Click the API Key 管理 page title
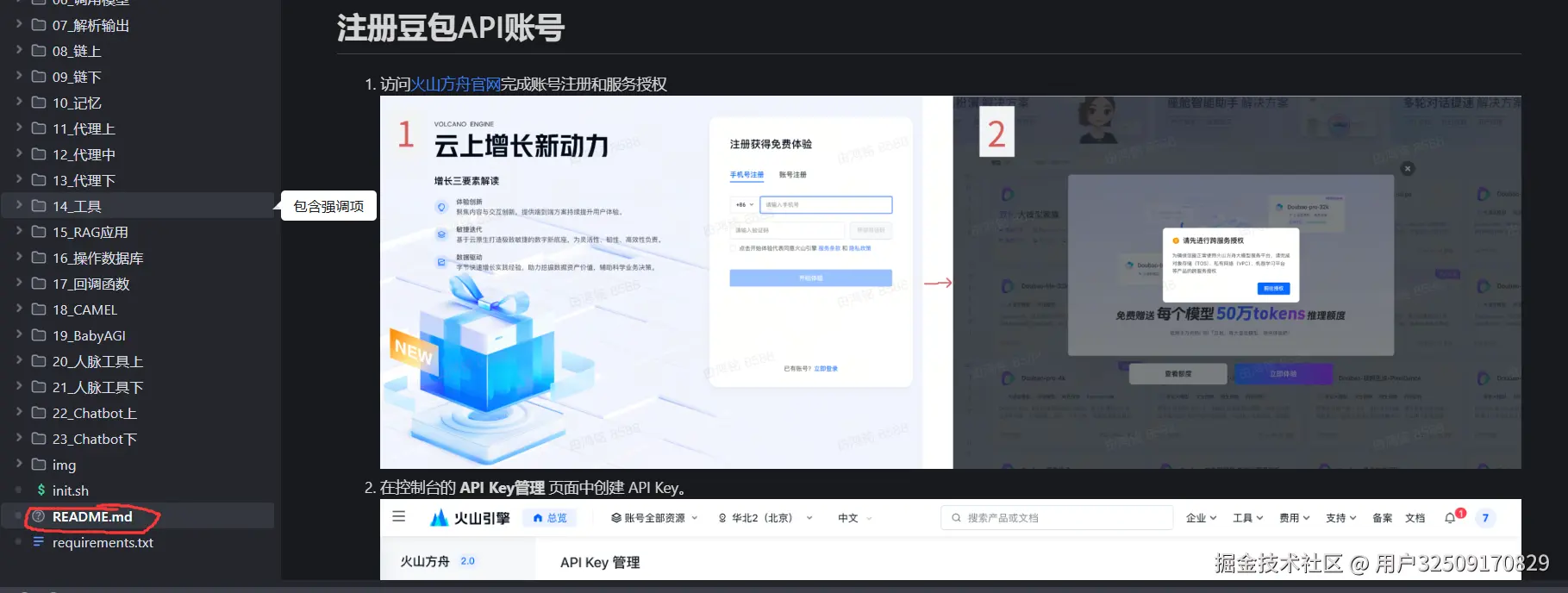The image size is (1568, 593). [x=600, y=562]
